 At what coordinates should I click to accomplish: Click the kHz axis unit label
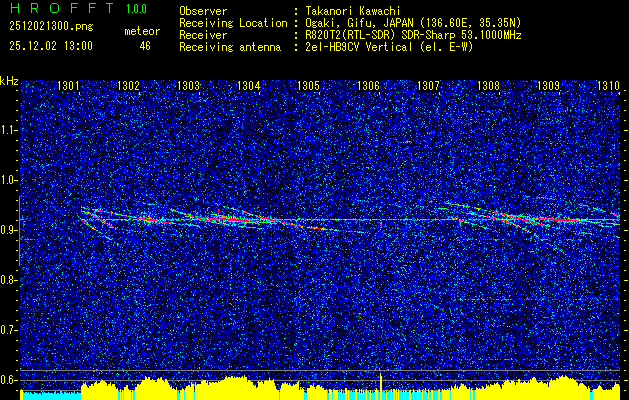(9, 81)
